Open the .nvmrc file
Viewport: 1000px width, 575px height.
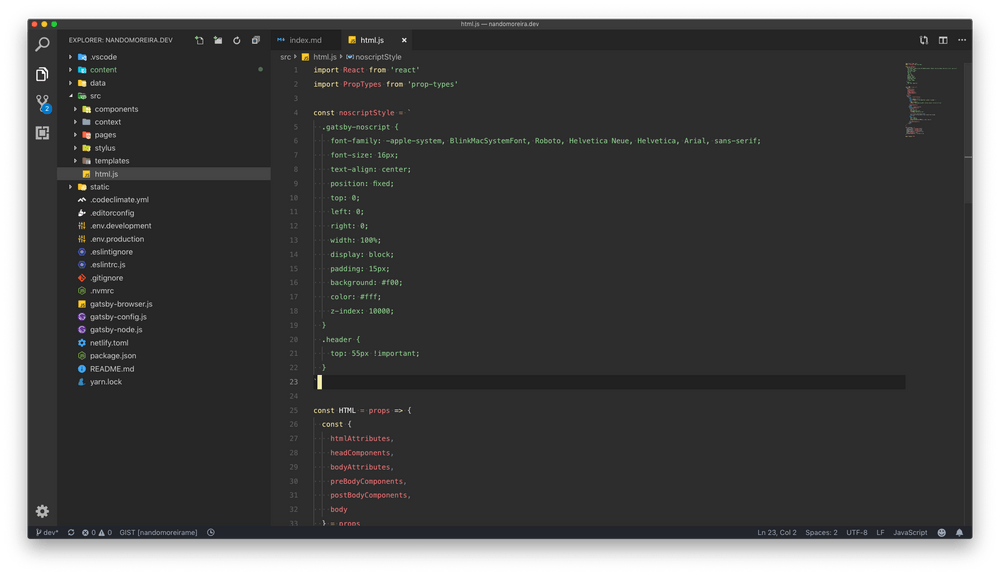tap(101, 291)
